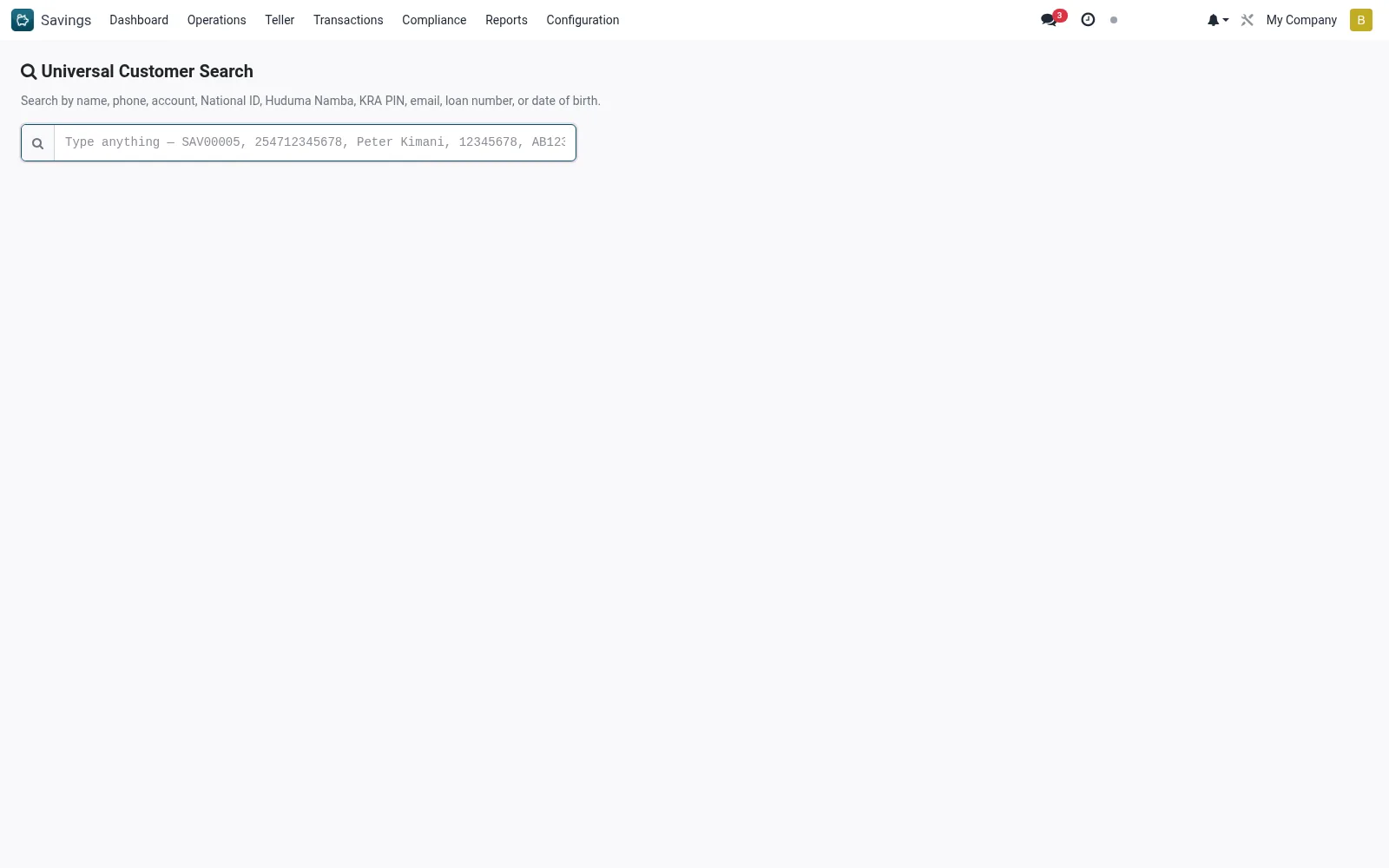
Task: Open the Operations menu
Action: pos(216,20)
